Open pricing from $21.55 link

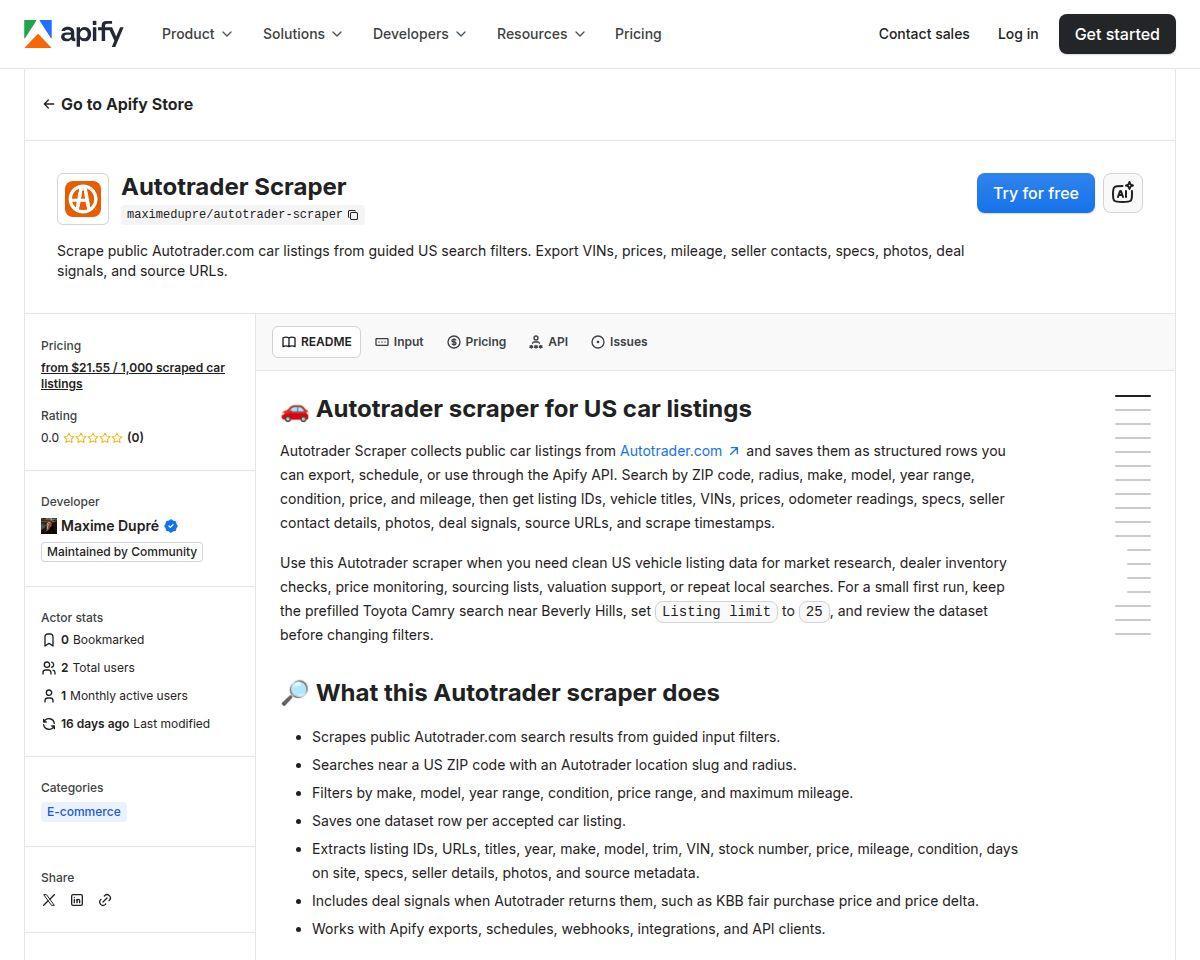coord(133,376)
